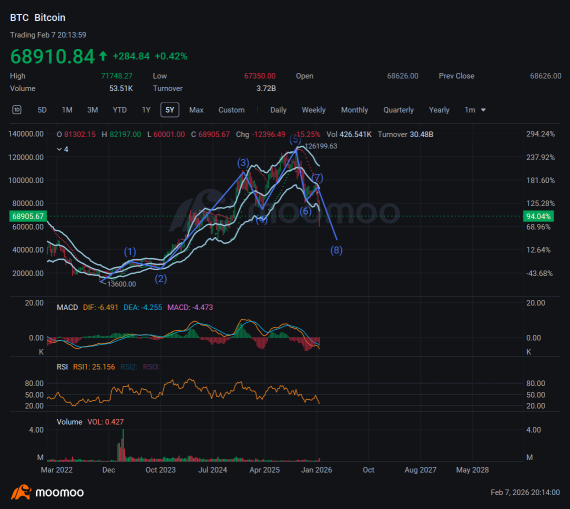Open the Custom range option

pos(232,110)
